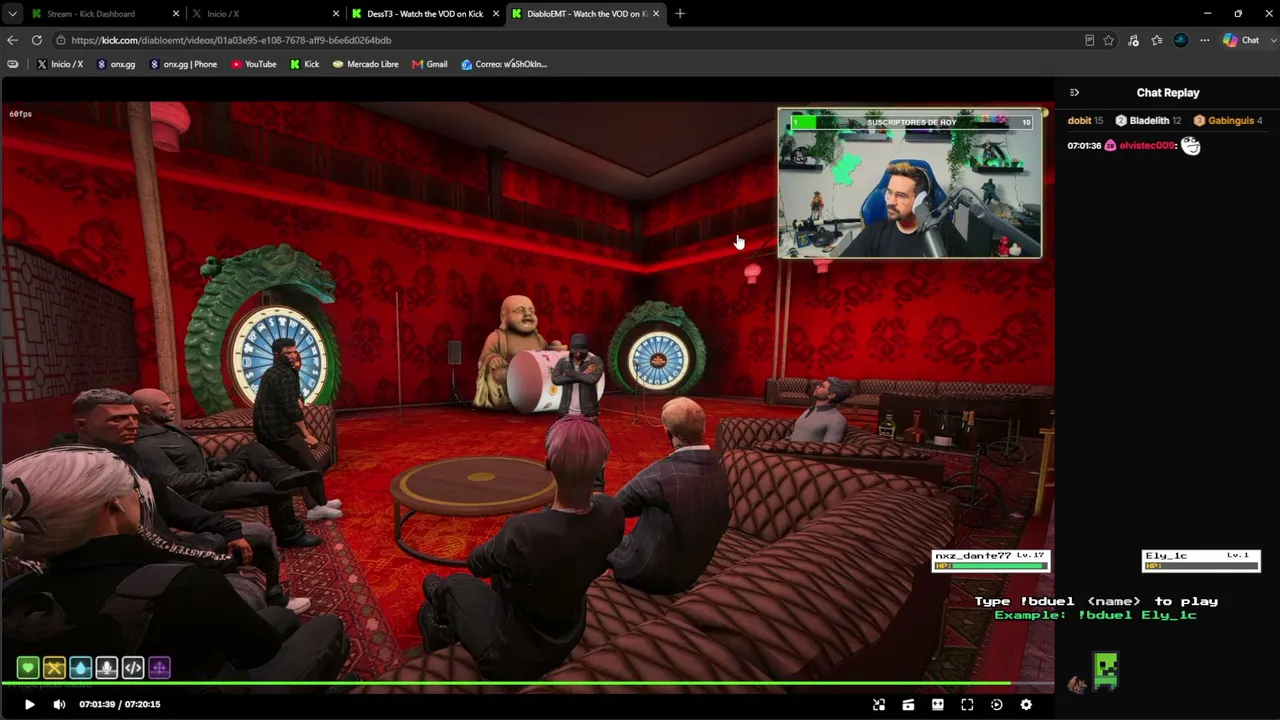Viewport: 1280px width, 720px height.
Task: Close the Stream - Kick Dashboard tab
Action: [x=176, y=14]
